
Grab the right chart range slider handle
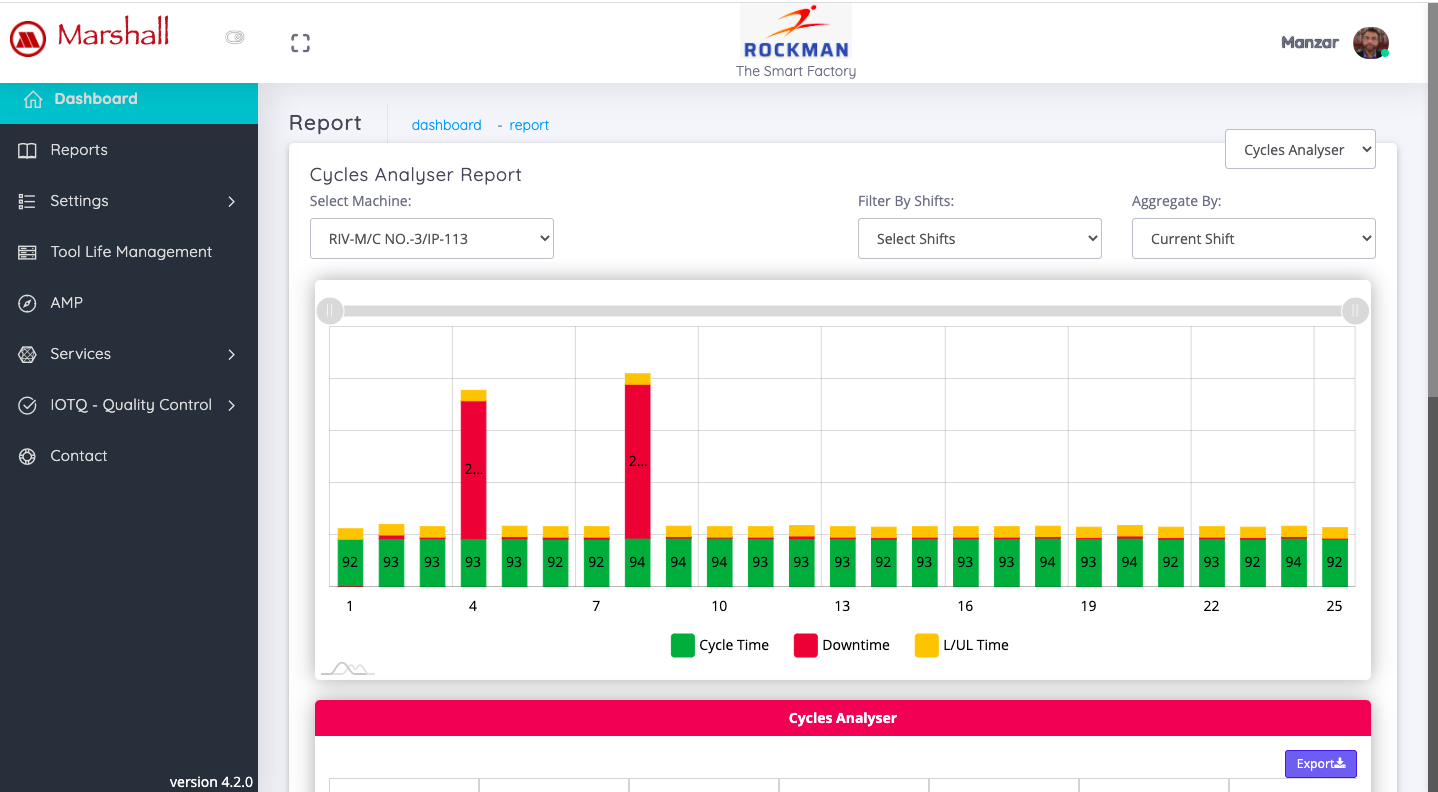pyautogui.click(x=1355, y=311)
